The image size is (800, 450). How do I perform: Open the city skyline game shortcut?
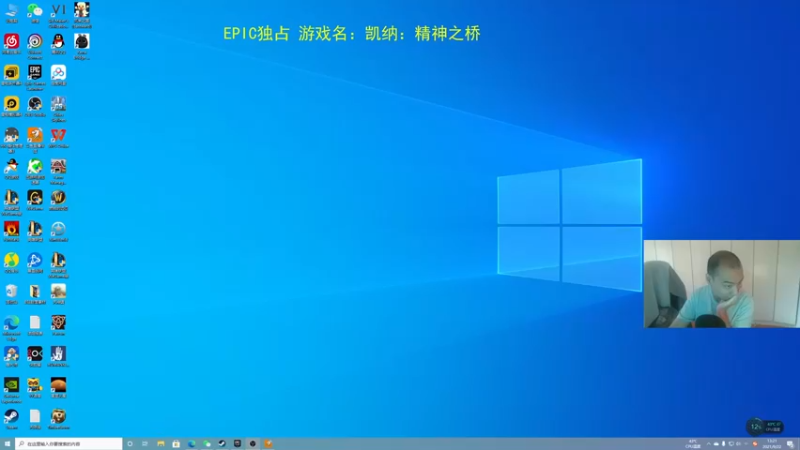(58, 109)
